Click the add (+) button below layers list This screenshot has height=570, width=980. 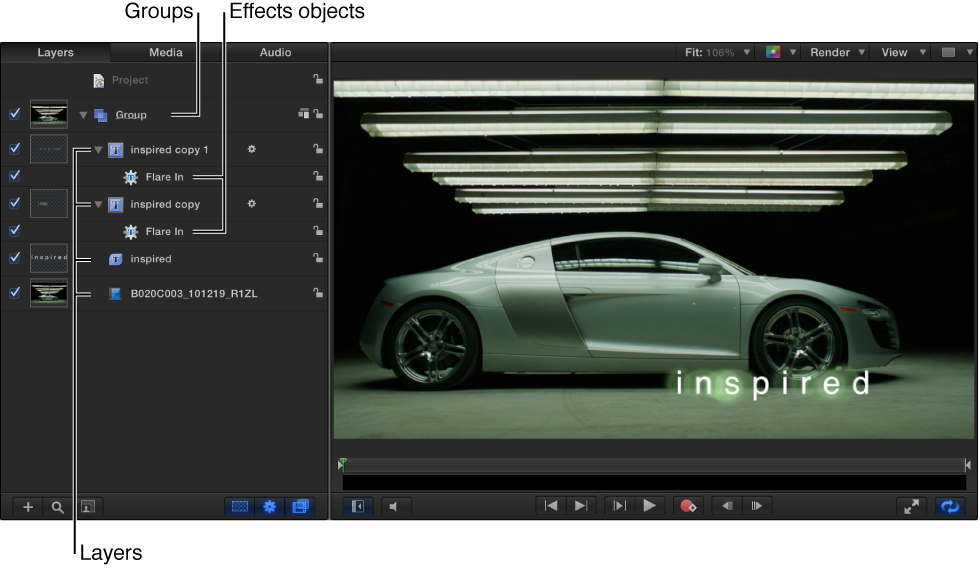28,507
